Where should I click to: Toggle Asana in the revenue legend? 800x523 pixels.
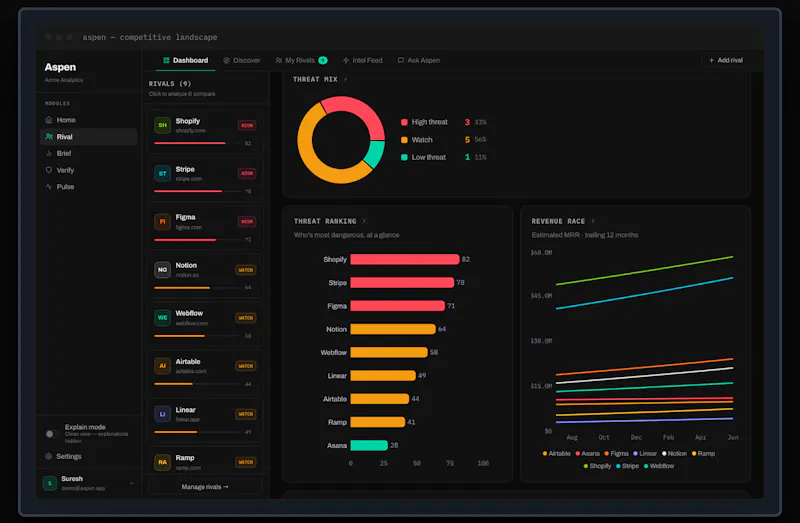point(587,454)
